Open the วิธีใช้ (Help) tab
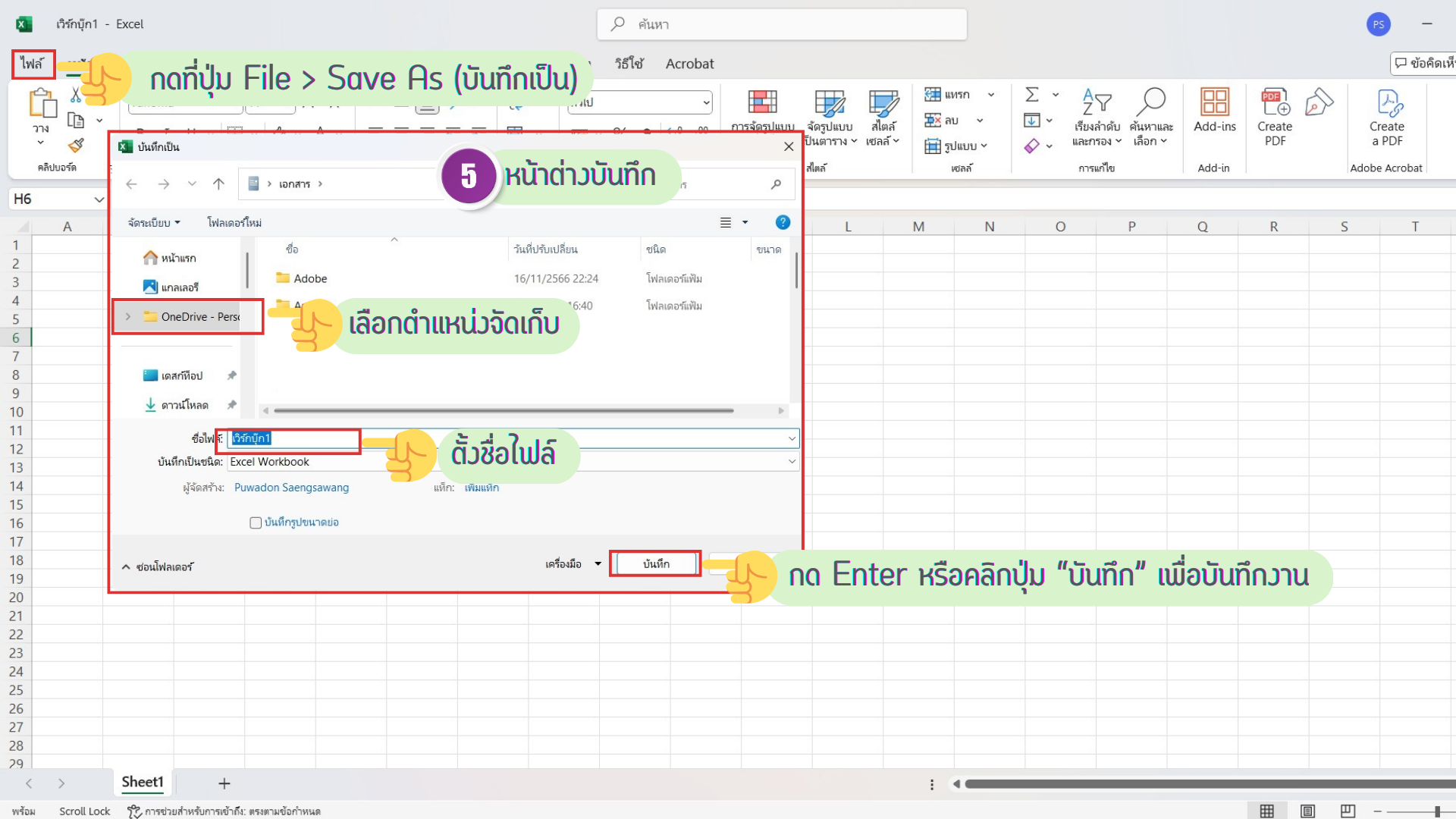The width and height of the screenshot is (1456, 819). (x=629, y=64)
